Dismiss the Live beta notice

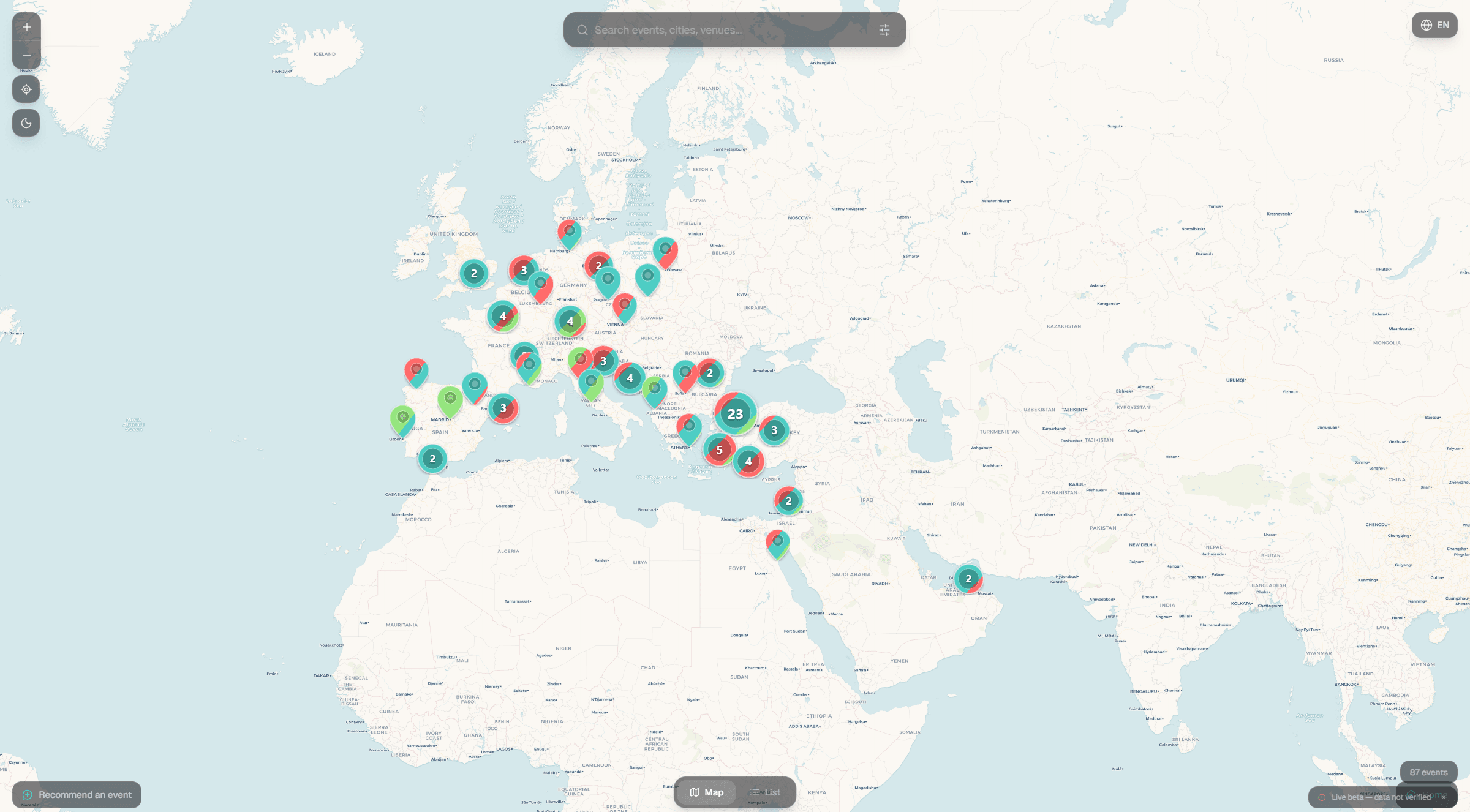click(x=1444, y=797)
